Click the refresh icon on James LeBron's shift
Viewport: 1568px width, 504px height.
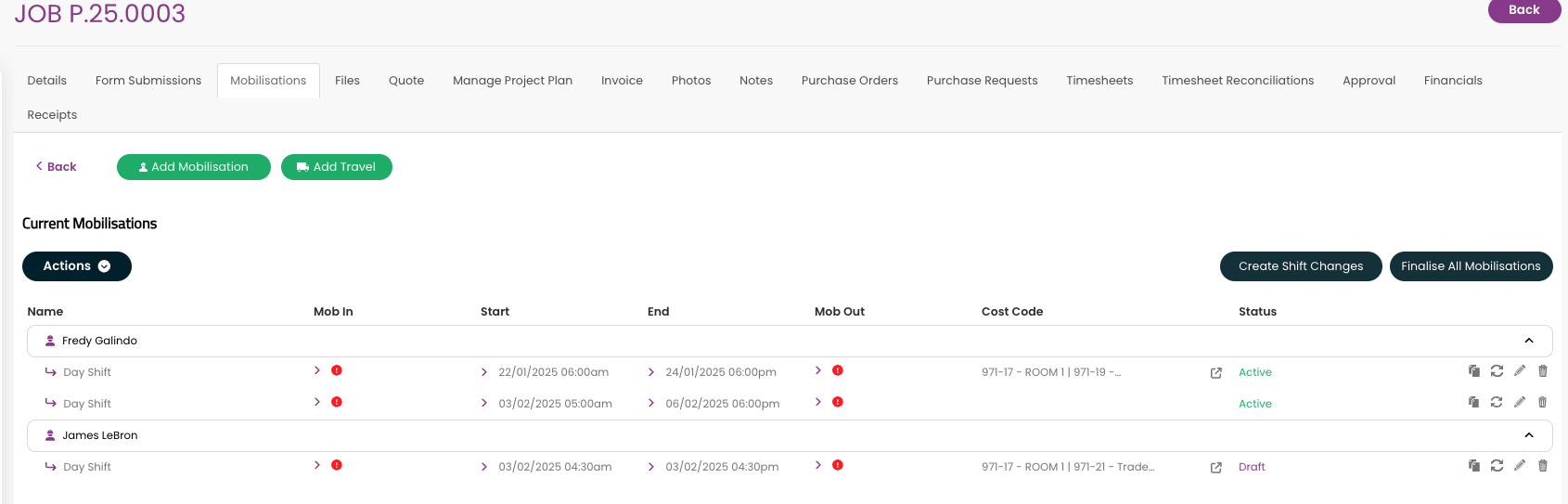pyautogui.click(x=1497, y=466)
